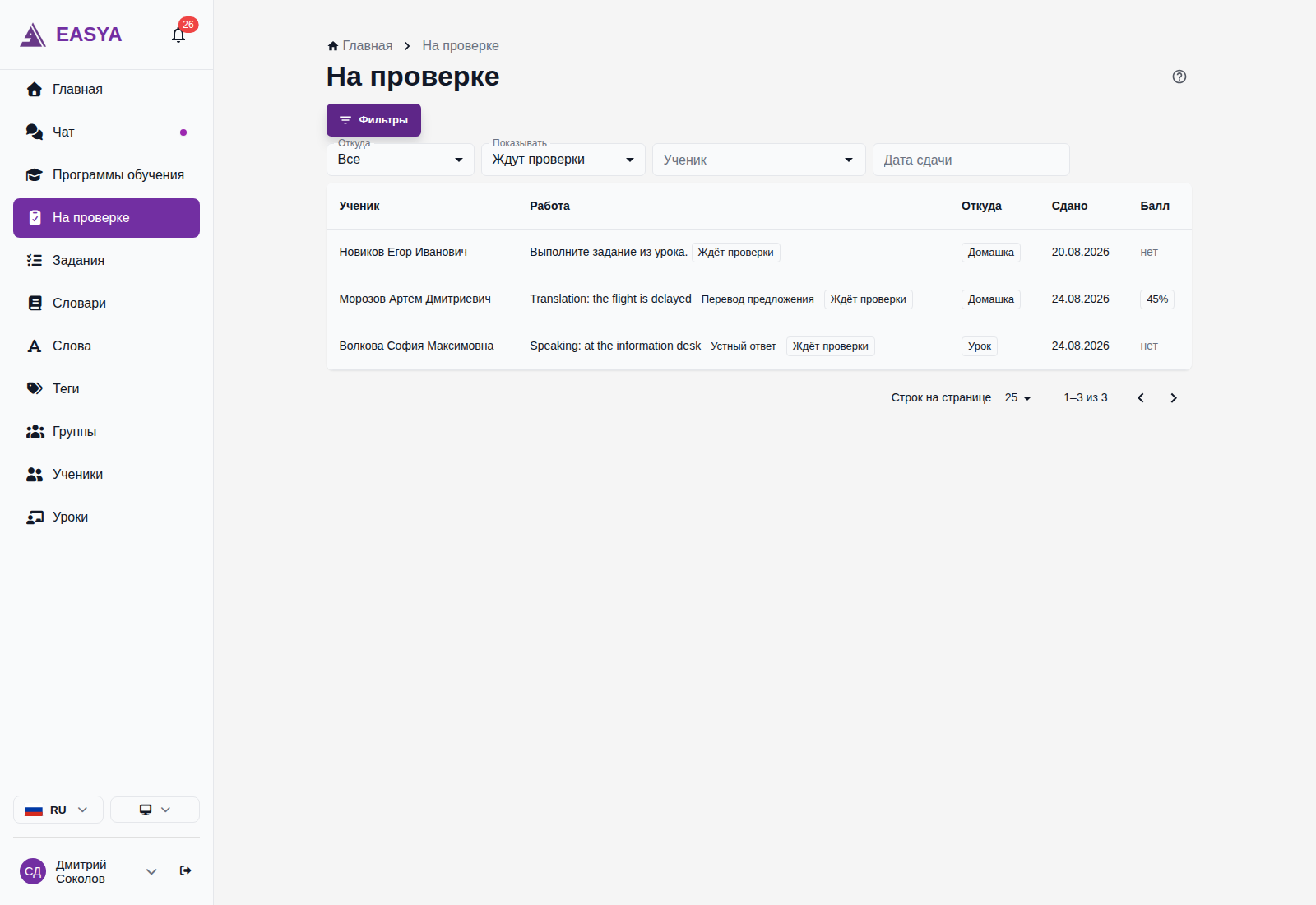Click the home icon in the breadcrumb
Viewport: 1316px width, 905px height.
click(x=333, y=46)
